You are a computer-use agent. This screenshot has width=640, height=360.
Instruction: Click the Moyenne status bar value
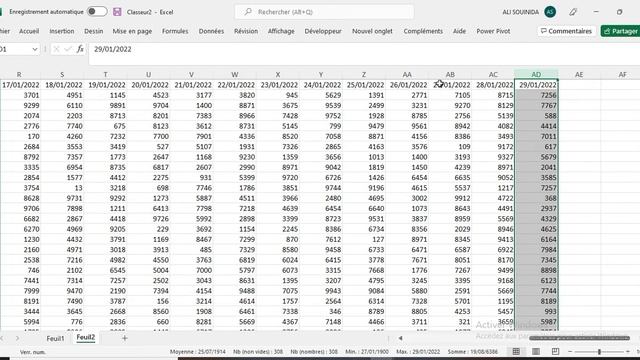pyautogui.click(x=198, y=351)
